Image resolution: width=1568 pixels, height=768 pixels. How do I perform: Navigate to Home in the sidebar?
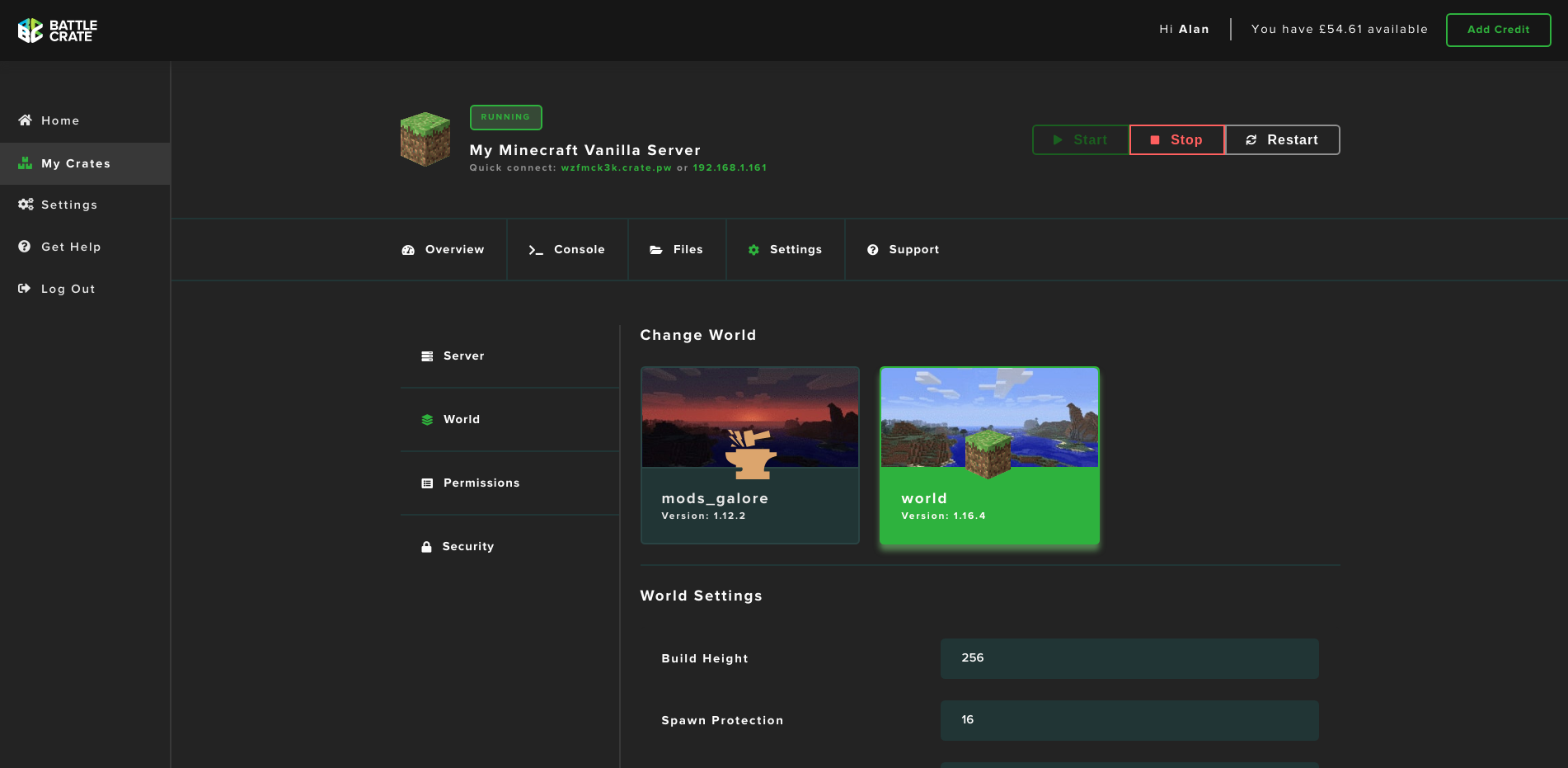click(x=85, y=120)
